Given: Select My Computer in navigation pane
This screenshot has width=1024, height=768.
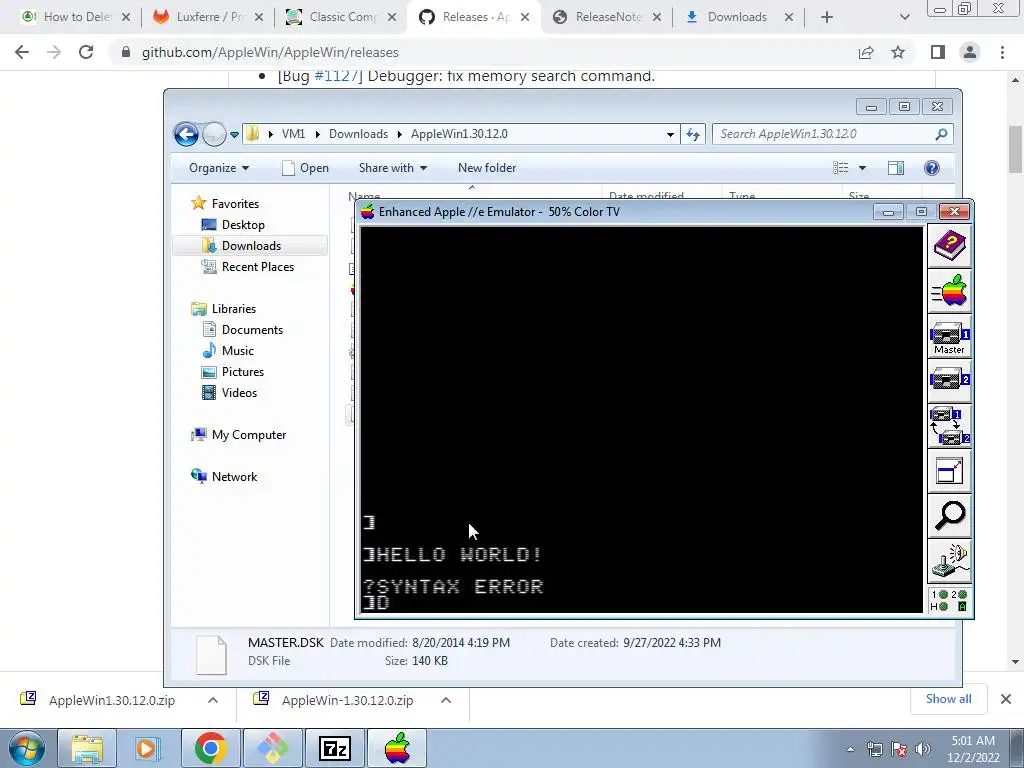Looking at the screenshot, I should pos(248,435).
